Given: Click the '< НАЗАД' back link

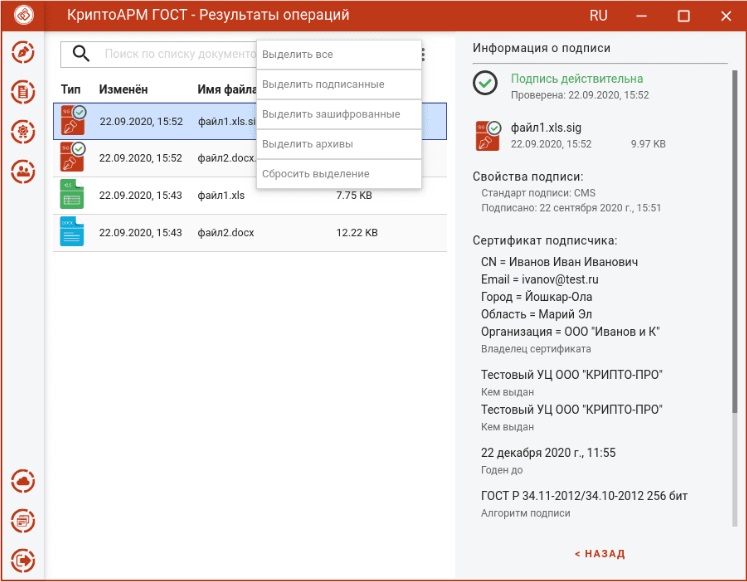Looking at the screenshot, I should [600, 554].
